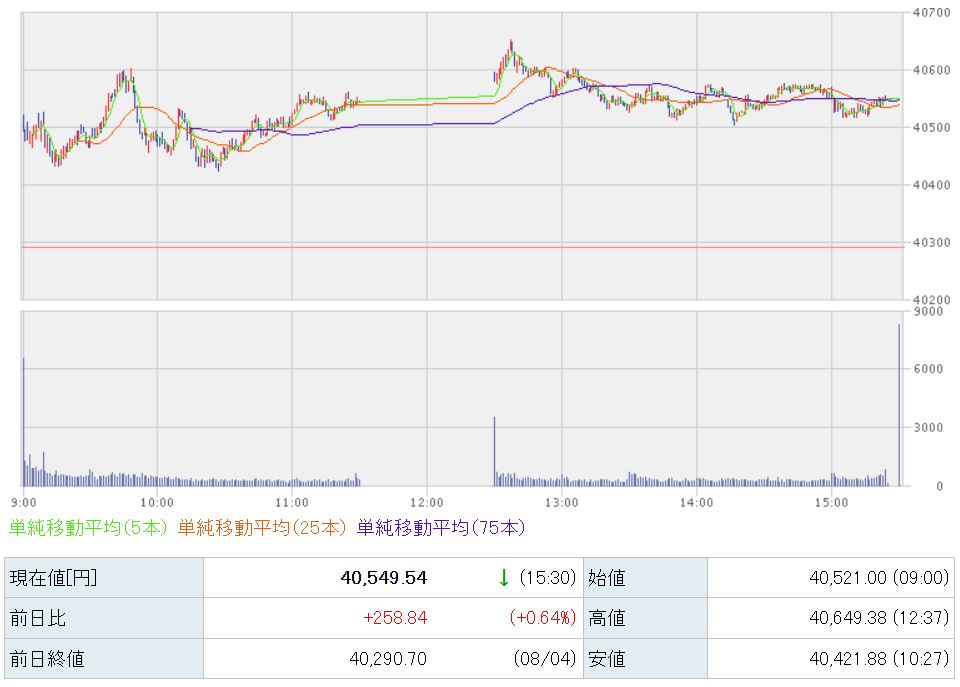Screen dimensions: 960x687
Task: Click the volume spike bar at 12:30
Action: pyautogui.click(x=495, y=451)
